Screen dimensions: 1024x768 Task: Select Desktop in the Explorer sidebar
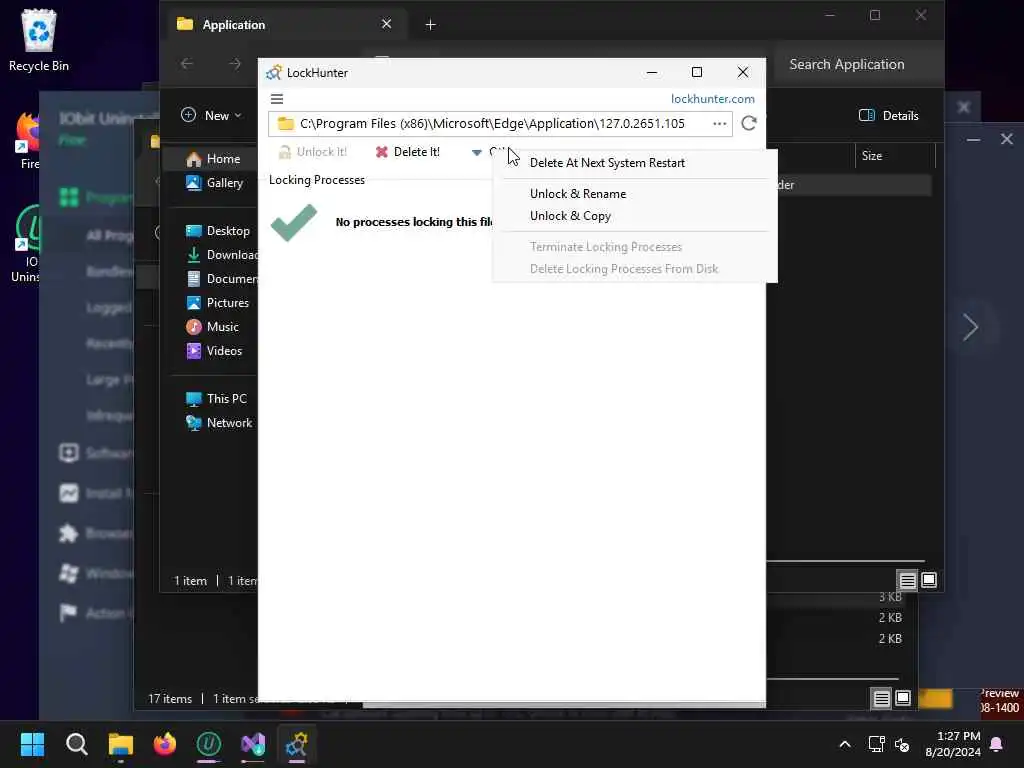[x=218, y=231]
